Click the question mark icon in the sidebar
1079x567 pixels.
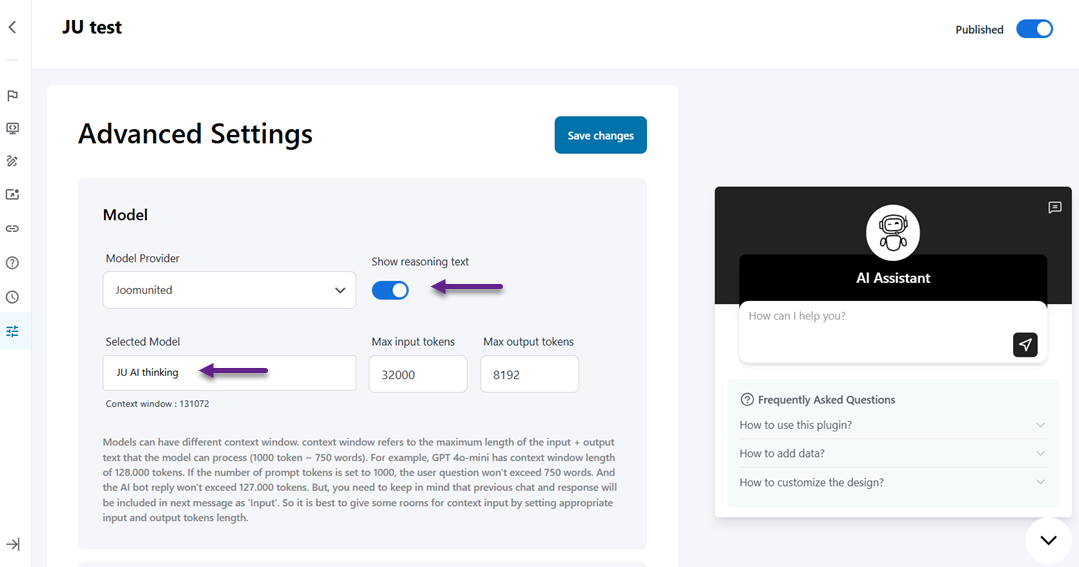tap(12, 263)
